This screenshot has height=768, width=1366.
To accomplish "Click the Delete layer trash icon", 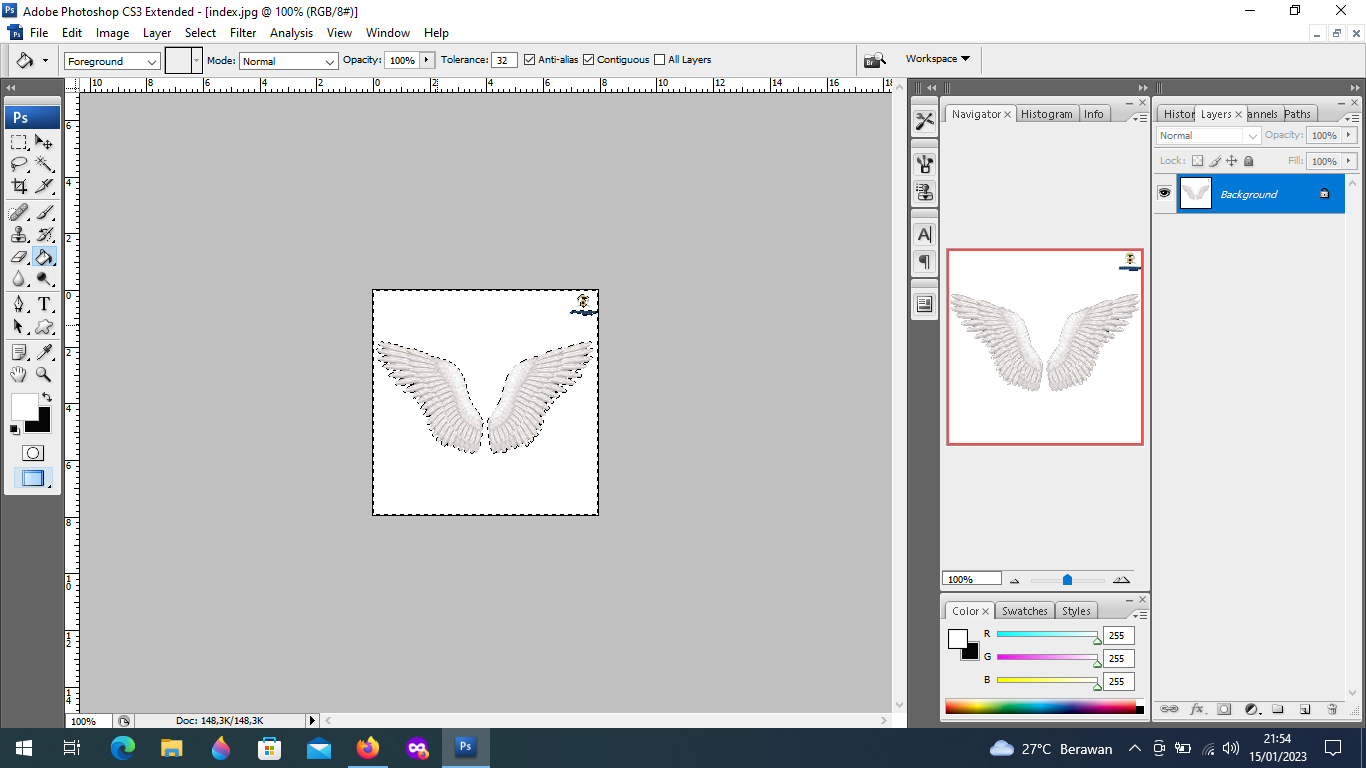I will pyautogui.click(x=1332, y=709).
